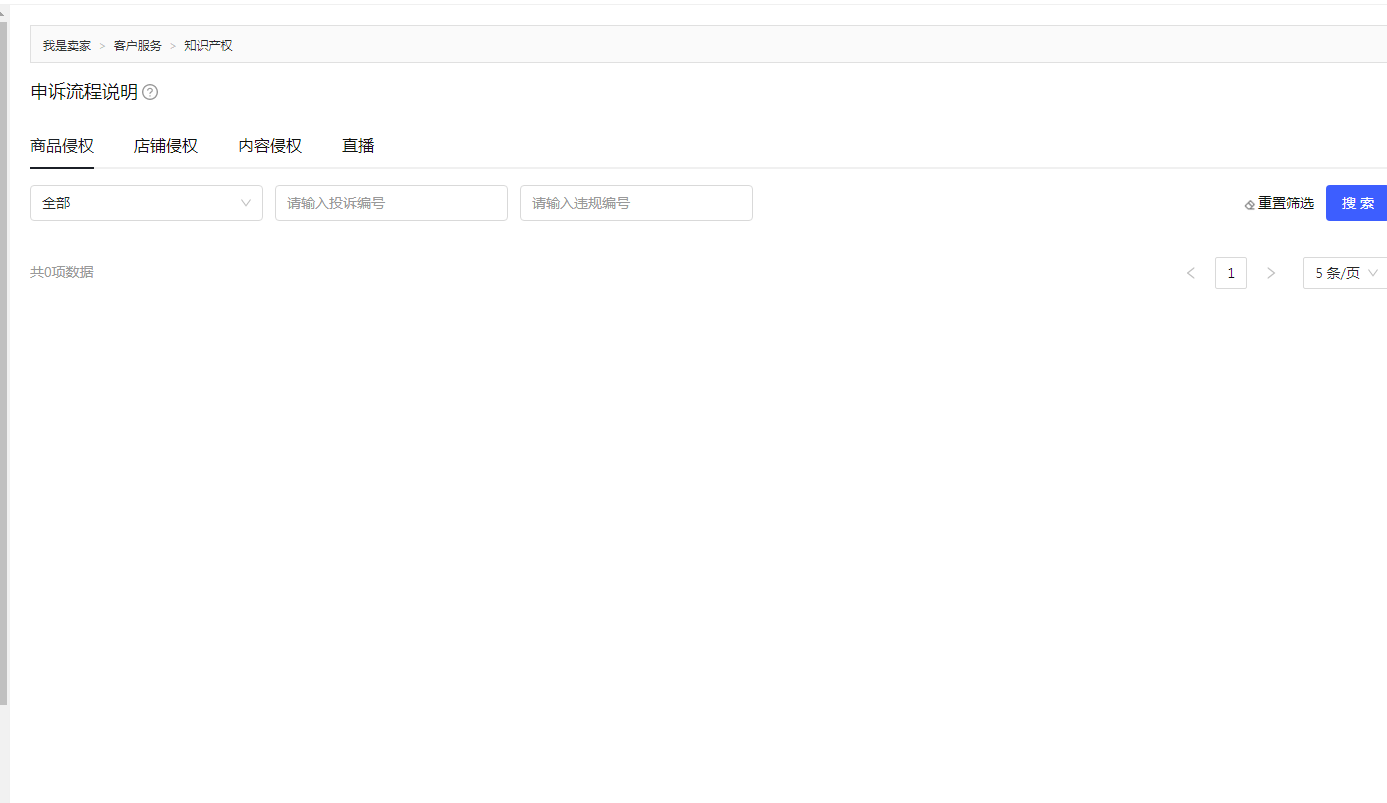The image size is (1387, 803).
Task: Click the 重置筛选 link
Action: tap(1286, 203)
